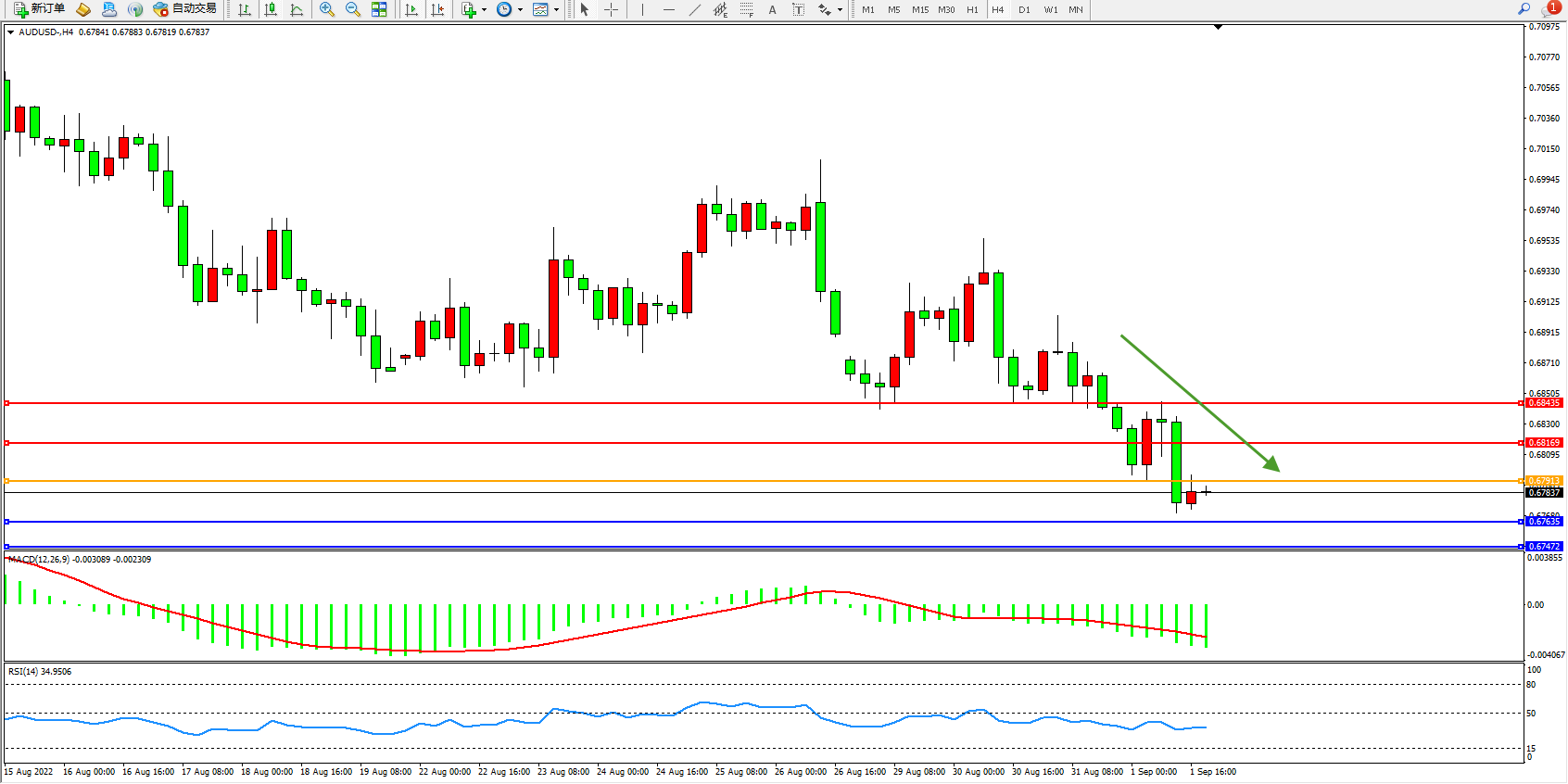Switch chart to bar chart style
This screenshot has width=1568, height=784.
245,9
